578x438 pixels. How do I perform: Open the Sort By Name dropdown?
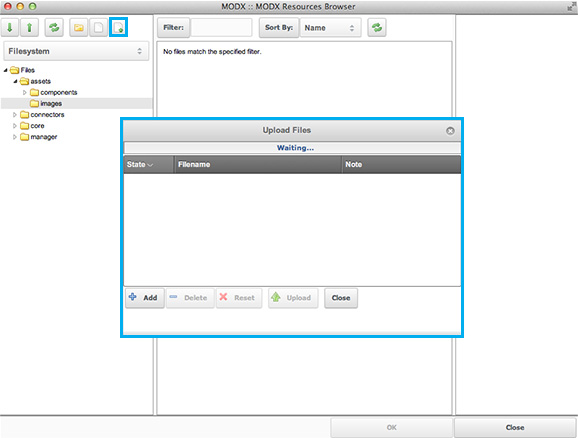(330, 28)
